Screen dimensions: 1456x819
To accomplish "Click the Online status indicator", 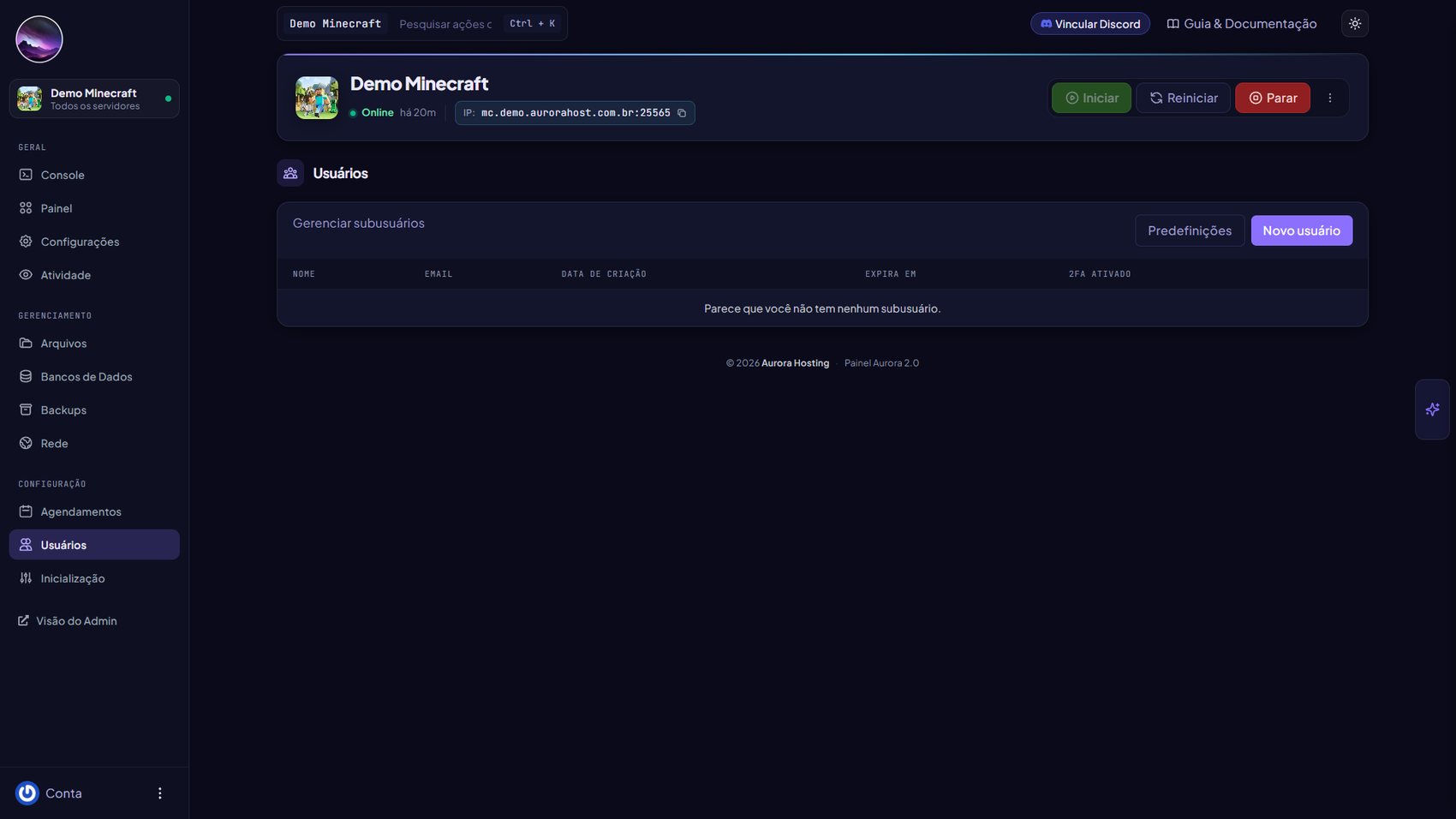I will coord(372,113).
